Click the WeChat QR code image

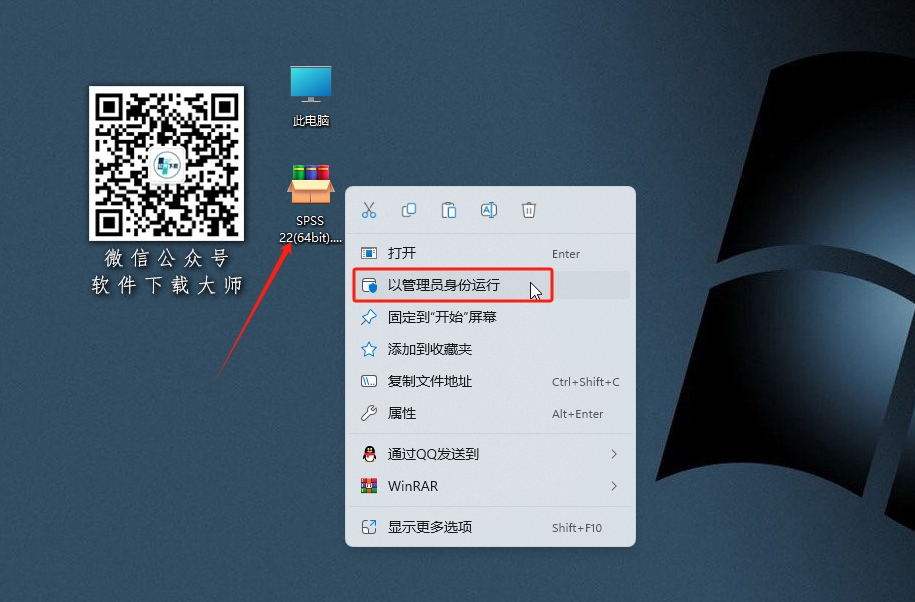click(166, 163)
